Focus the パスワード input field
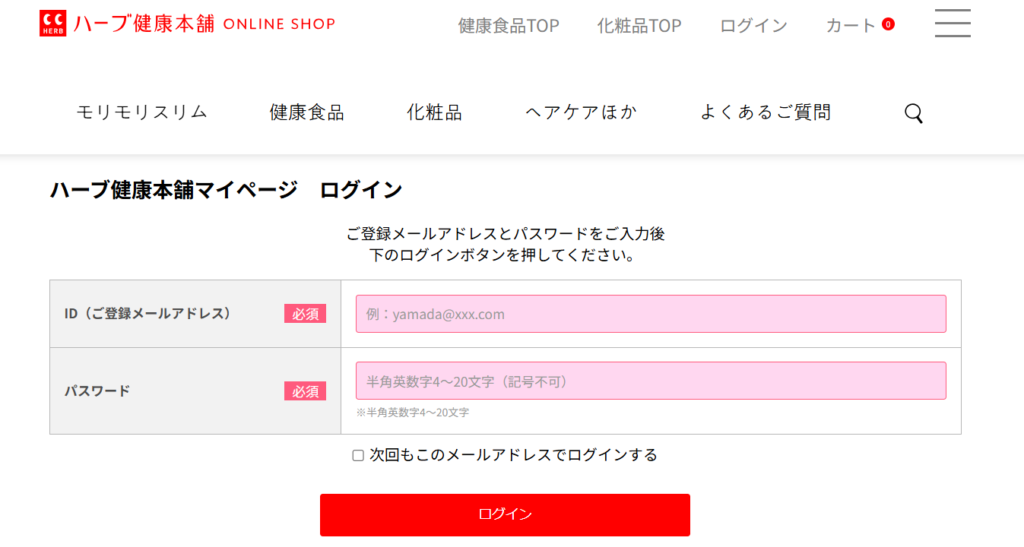This screenshot has width=1024, height=547. point(651,381)
